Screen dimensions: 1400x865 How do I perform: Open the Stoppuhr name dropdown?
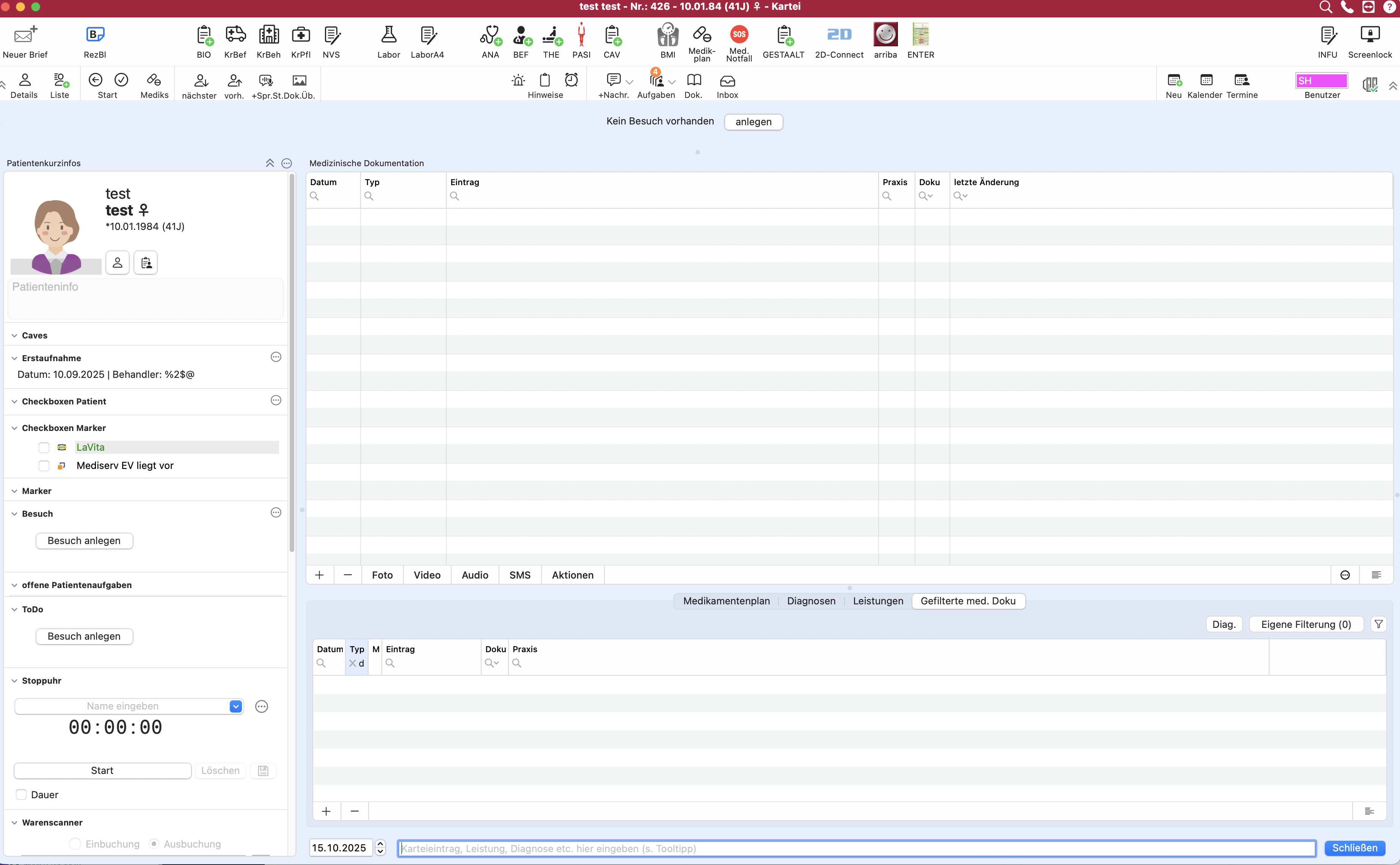(235, 706)
